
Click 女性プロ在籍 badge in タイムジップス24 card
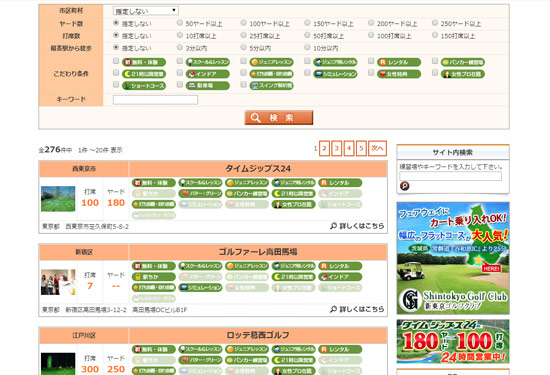(294, 205)
